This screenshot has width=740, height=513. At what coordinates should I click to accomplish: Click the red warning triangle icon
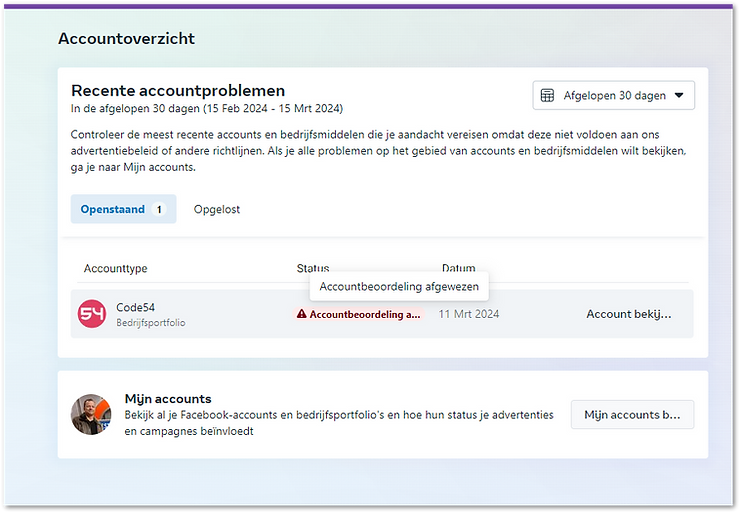pyautogui.click(x=301, y=314)
